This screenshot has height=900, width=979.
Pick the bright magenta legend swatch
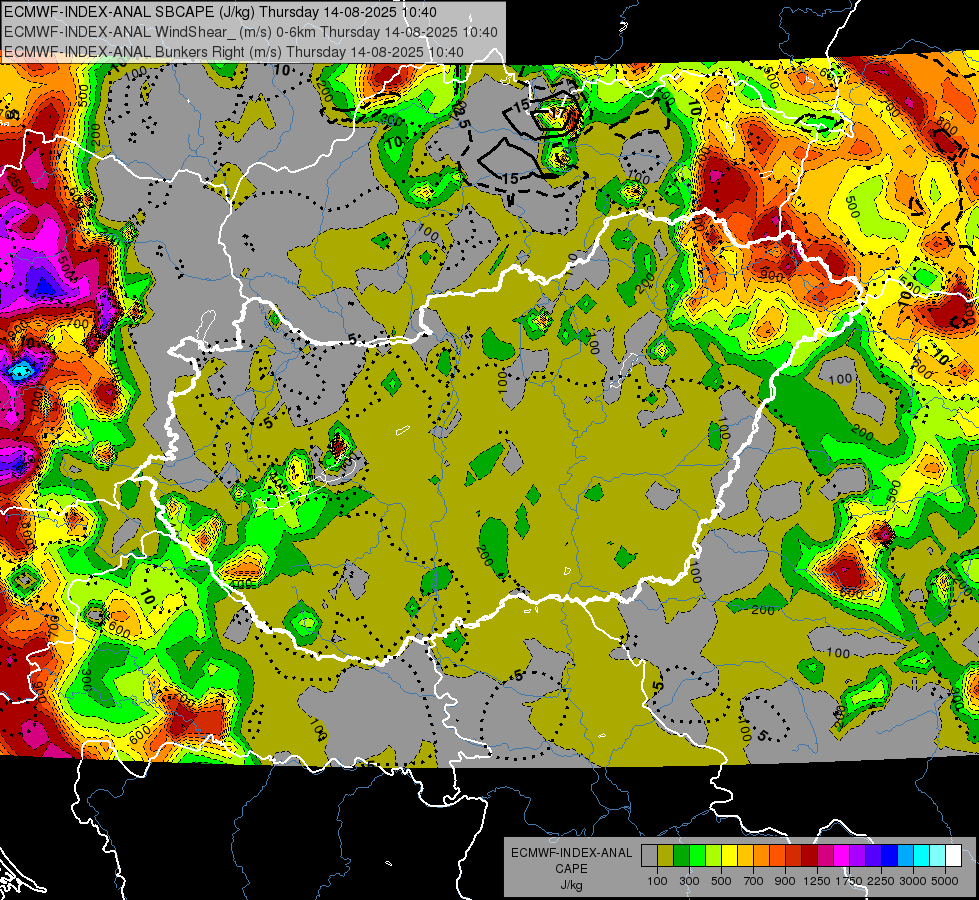842,856
